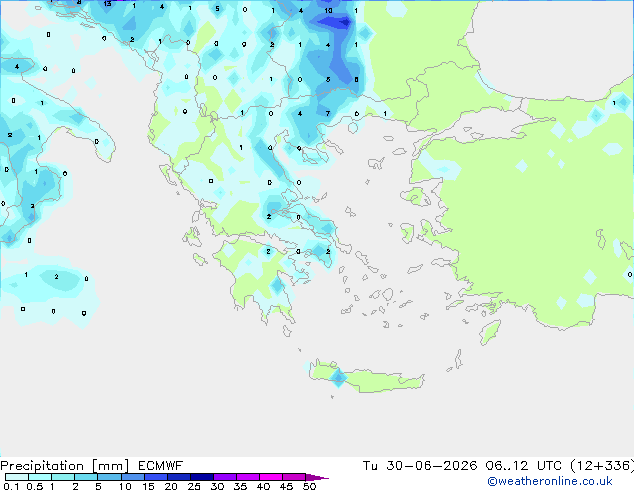Viewport: 634px width, 490px height.
Task: Click the 40–45 mm magenta legend box
Action: (x=271, y=477)
